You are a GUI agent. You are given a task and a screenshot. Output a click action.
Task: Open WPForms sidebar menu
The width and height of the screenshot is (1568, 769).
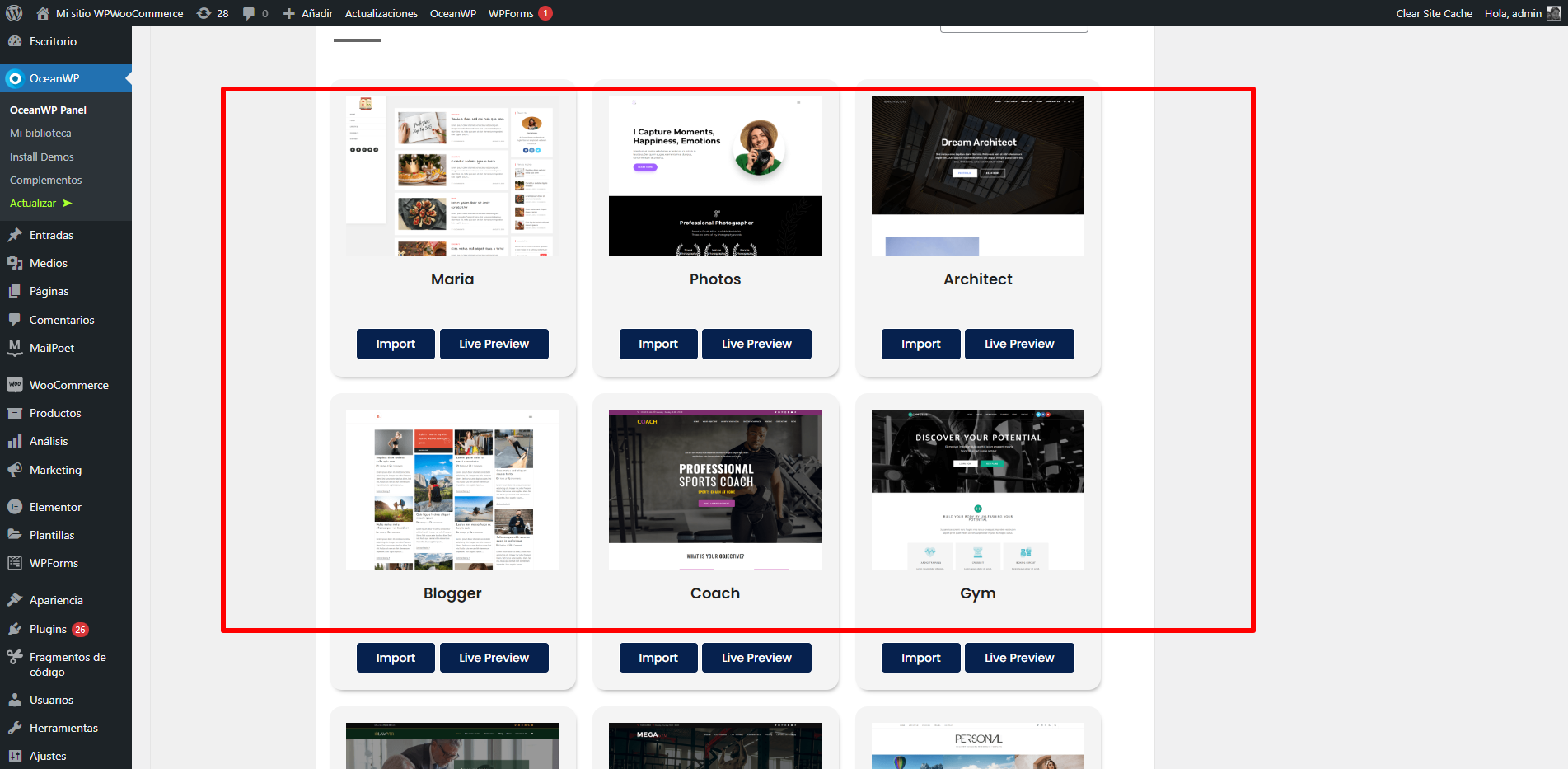[x=66, y=563]
